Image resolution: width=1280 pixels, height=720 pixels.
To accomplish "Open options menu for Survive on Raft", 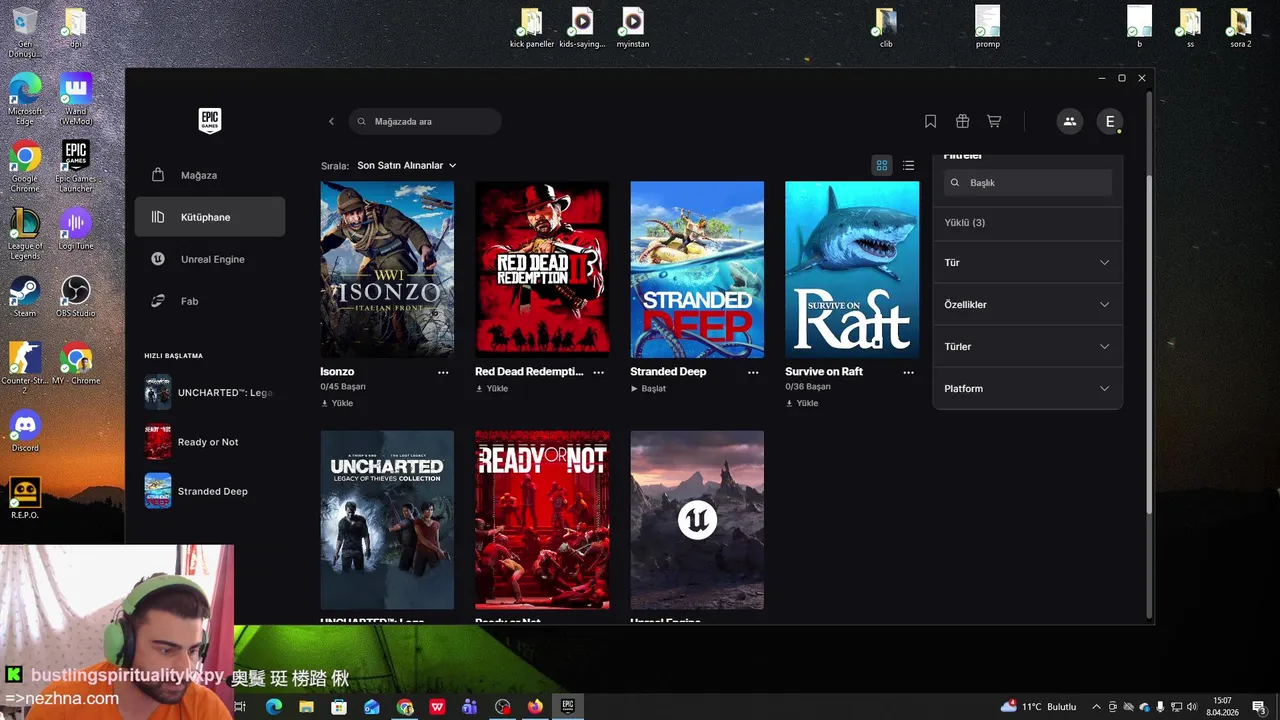I will click(908, 372).
